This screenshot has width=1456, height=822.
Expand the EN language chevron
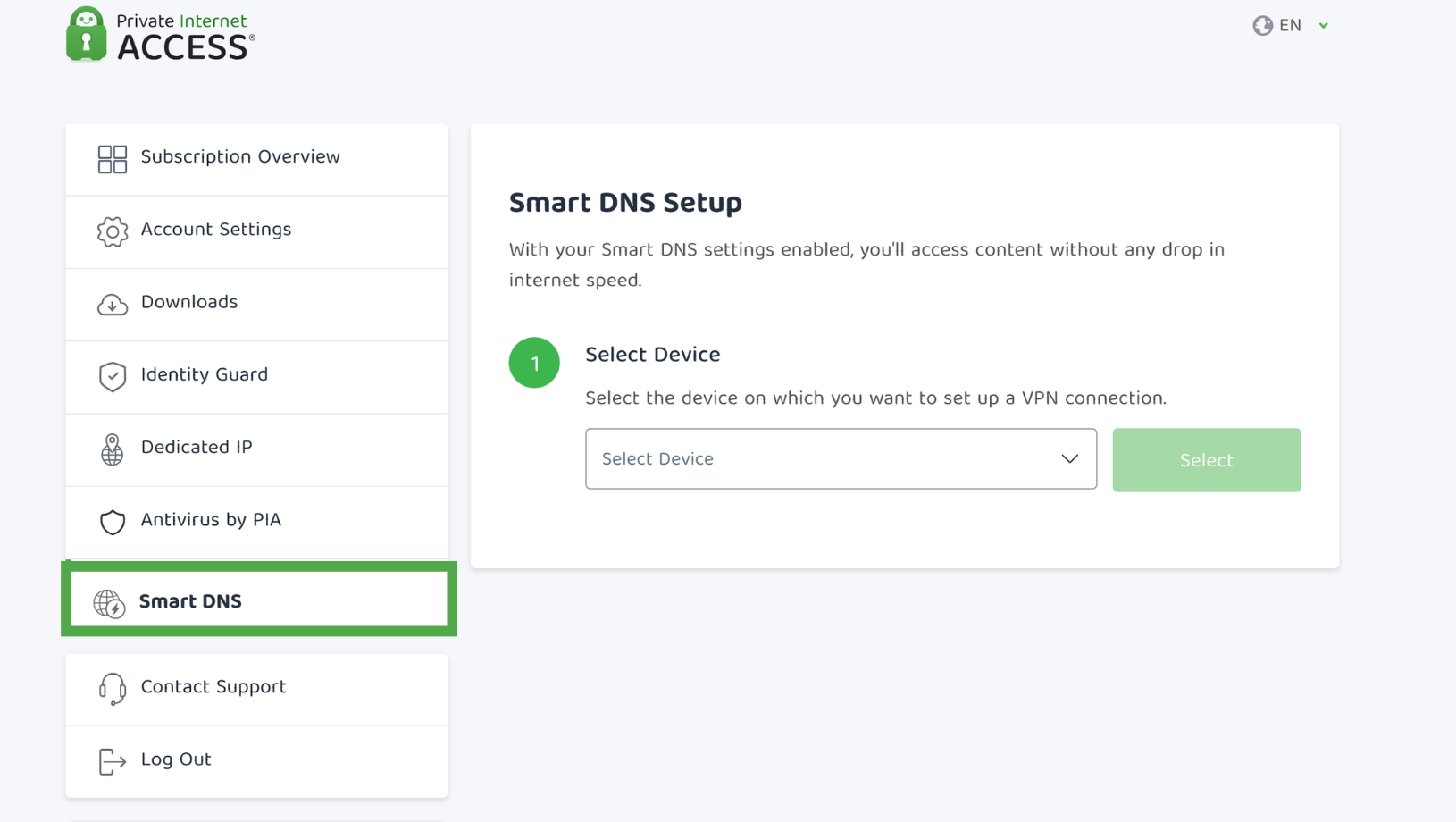[x=1324, y=26]
